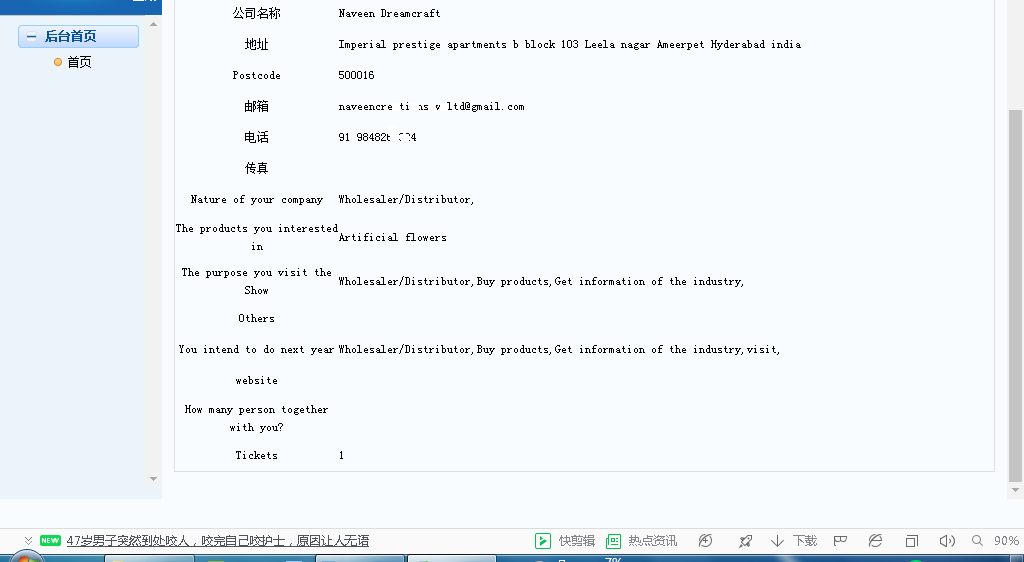1024x562 pixels.
Task: Click the Tickets label
Action: pyautogui.click(x=257, y=455)
